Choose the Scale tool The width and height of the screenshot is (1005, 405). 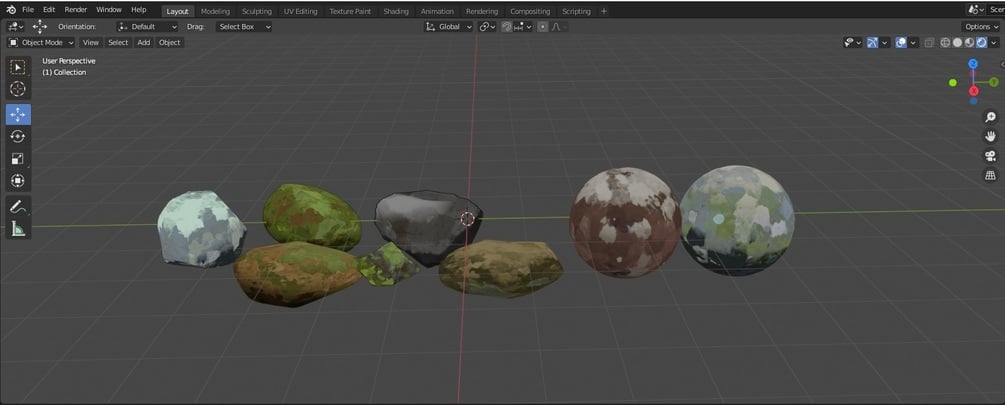coord(18,159)
